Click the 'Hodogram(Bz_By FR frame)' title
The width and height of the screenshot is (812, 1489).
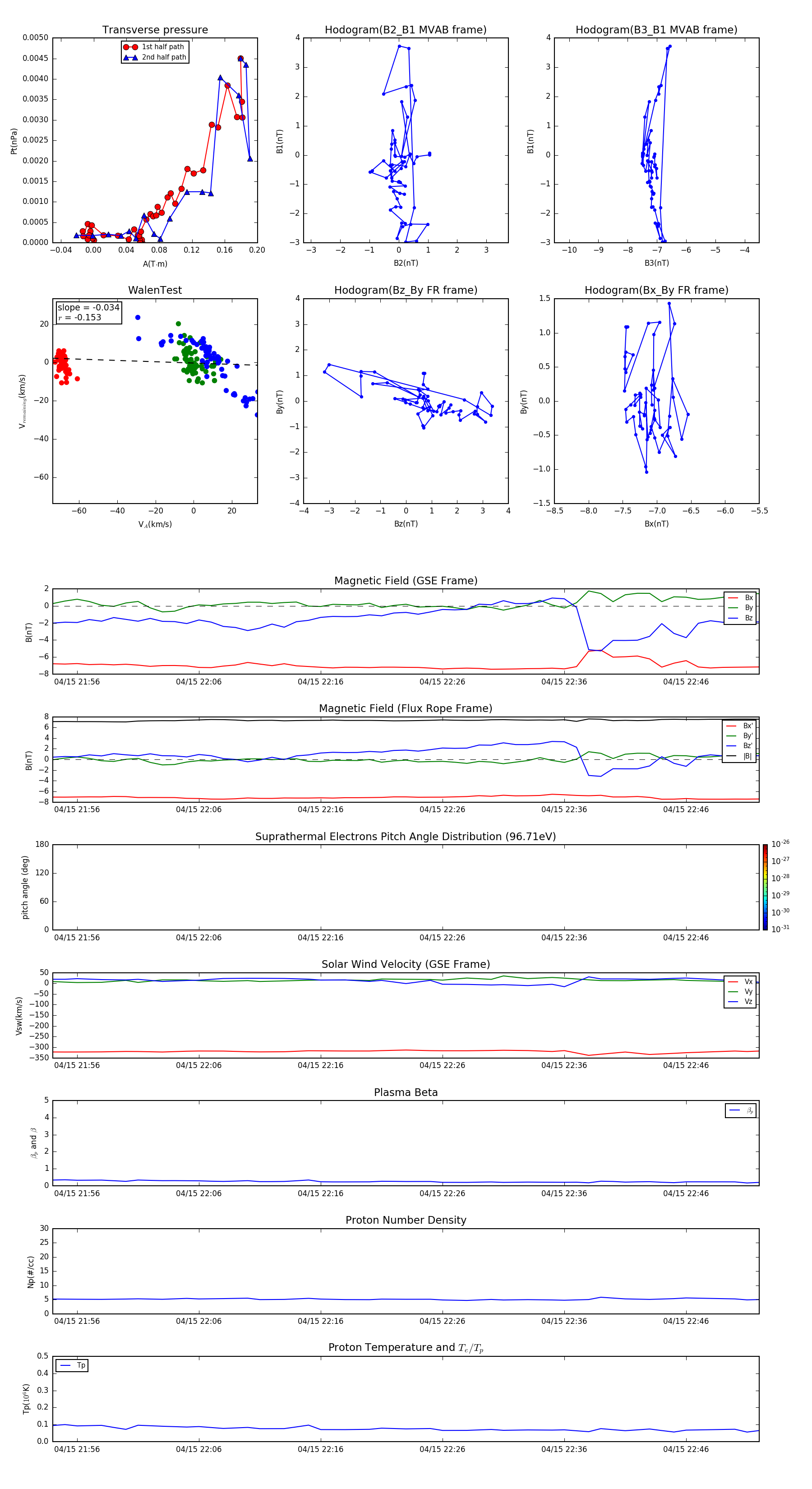406,290
